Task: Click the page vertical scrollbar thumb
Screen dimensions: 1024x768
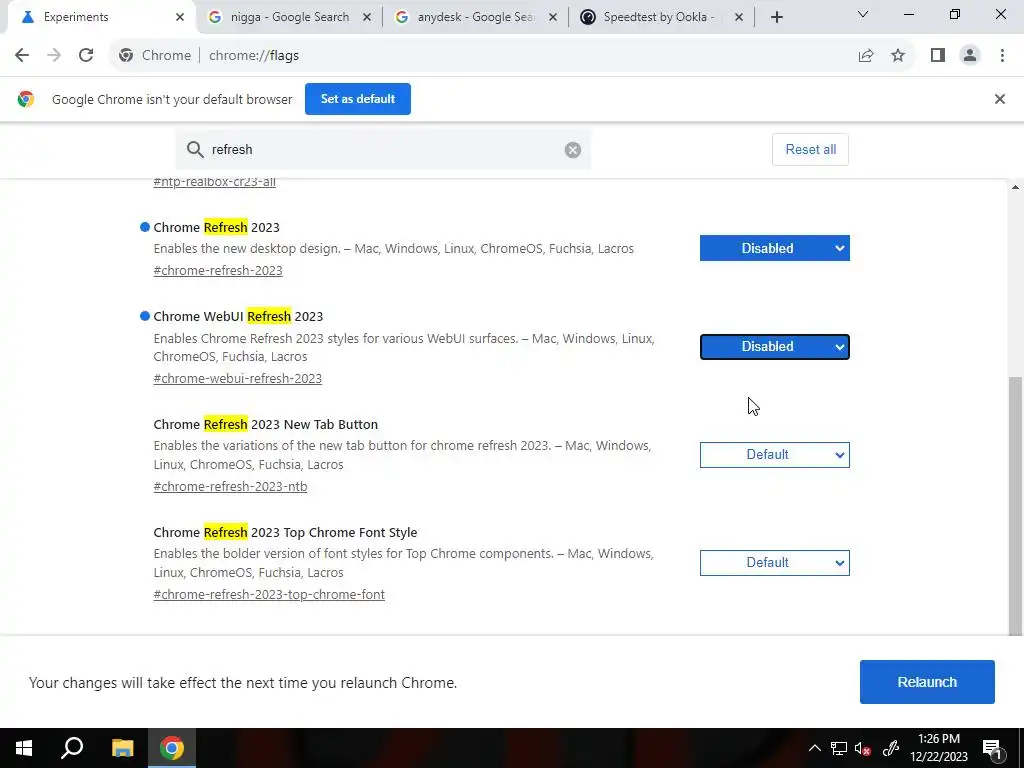Action: 1015,505
